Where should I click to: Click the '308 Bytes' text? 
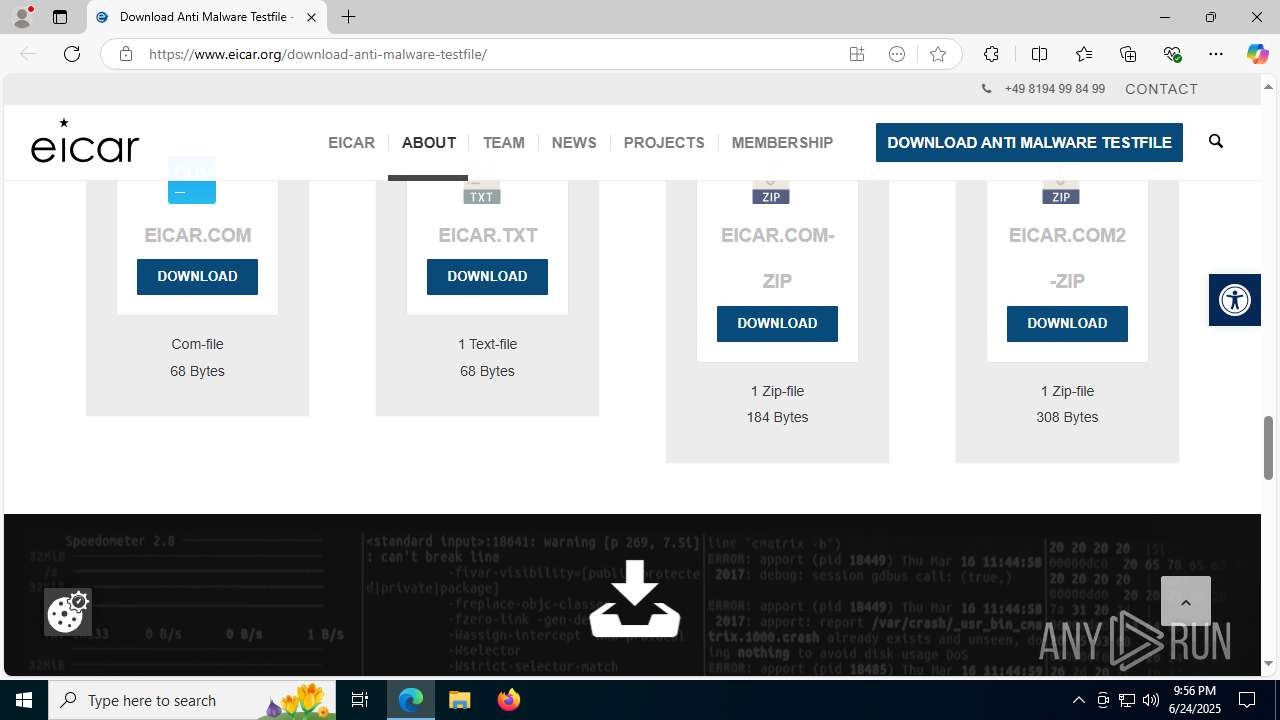1067,417
